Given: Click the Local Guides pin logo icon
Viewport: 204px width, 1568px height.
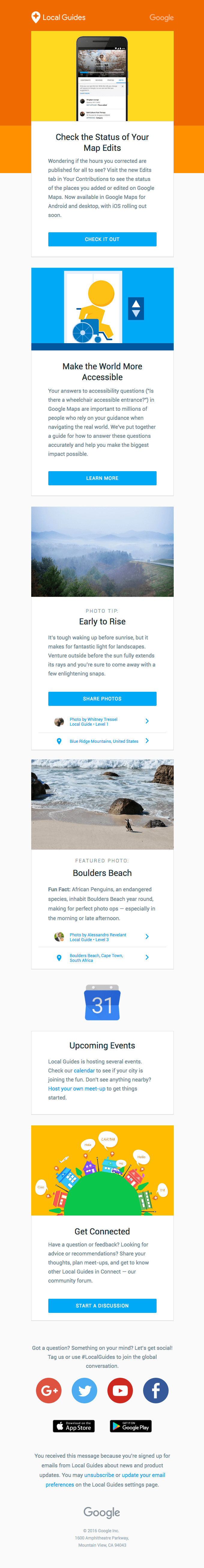Looking at the screenshot, I should click(x=36, y=17).
